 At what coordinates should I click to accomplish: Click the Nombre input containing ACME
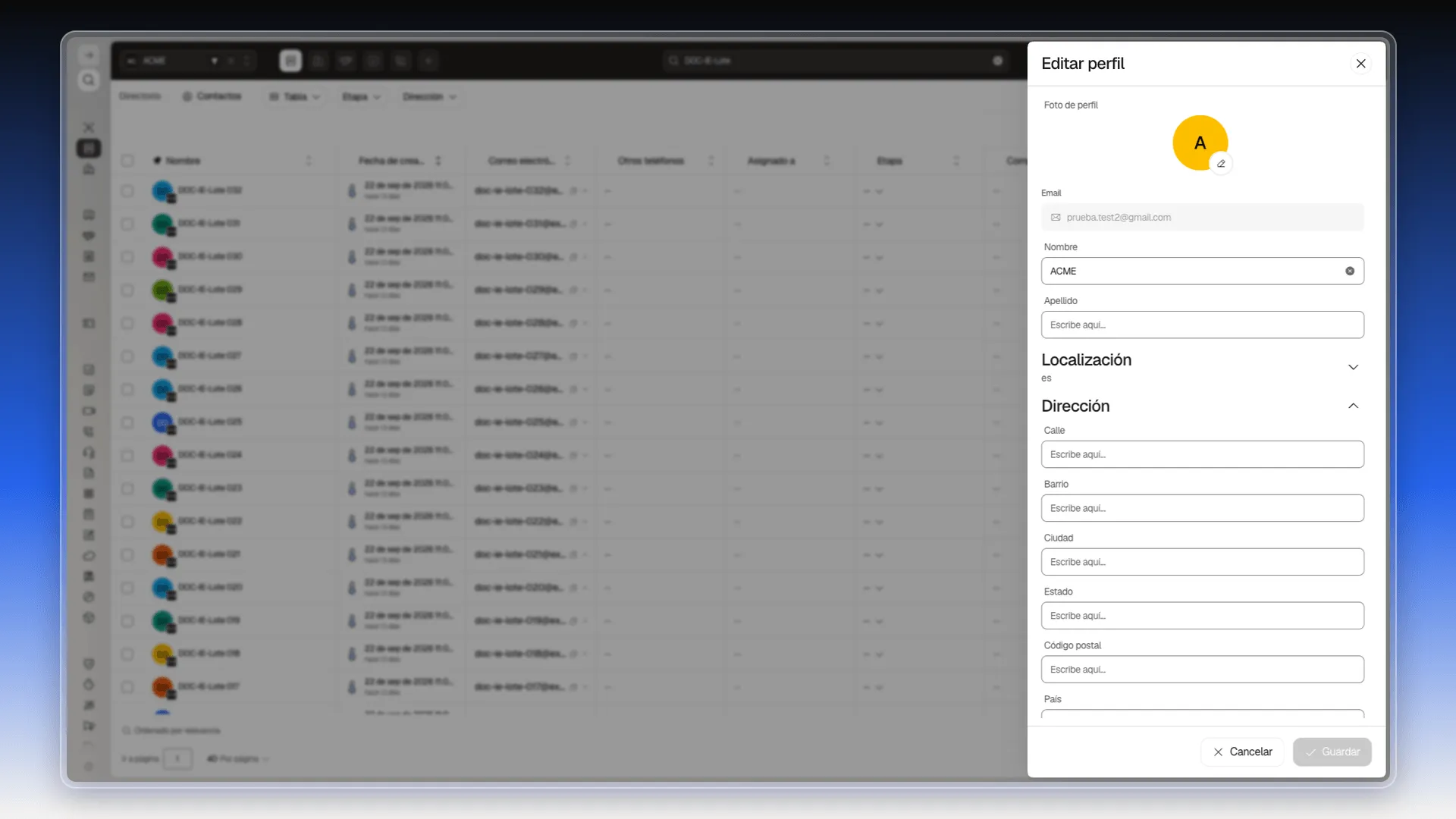tap(1202, 271)
